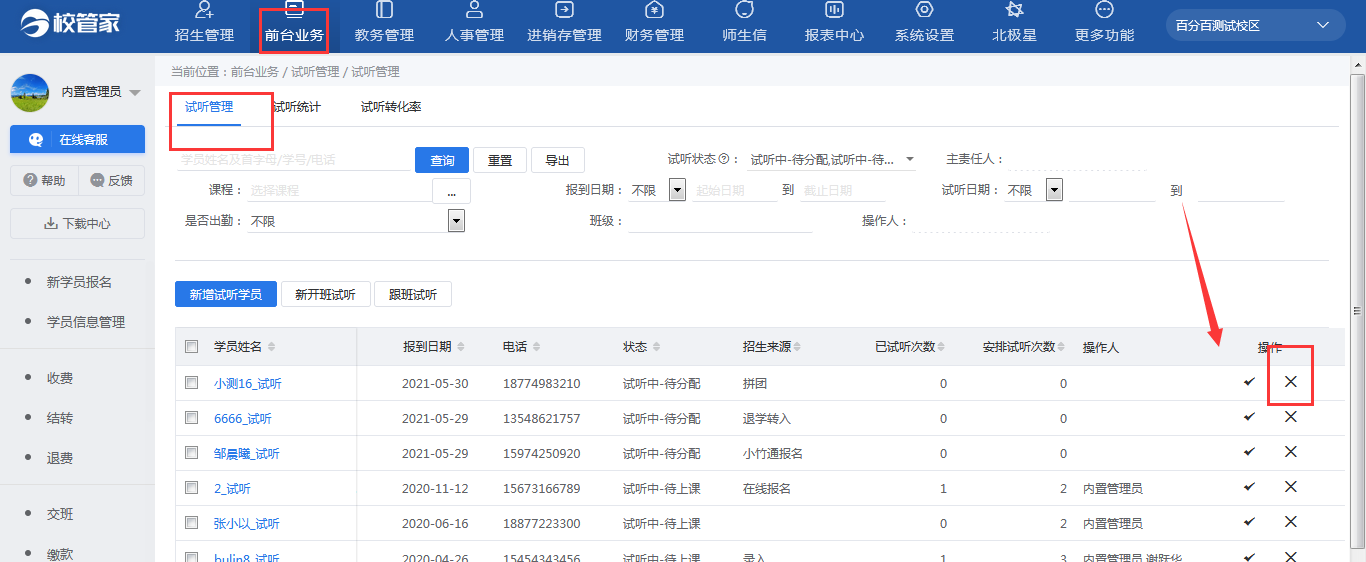This screenshot has height=562, width=1366.
Task: Open 新学员报名 in the sidebar
Action: (x=79, y=282)
